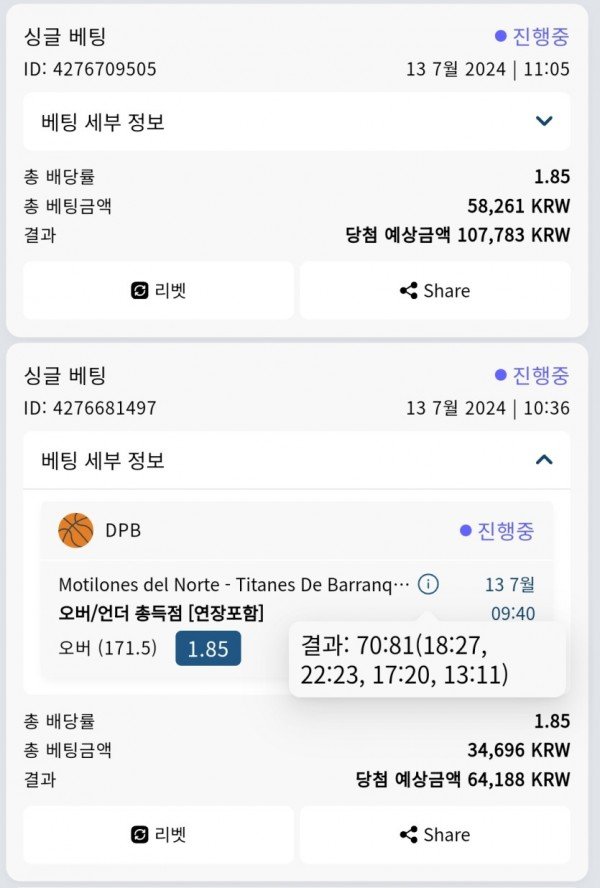Collapse the second bet's 베팅 세부 정보 chevron
The image size is (600, 888).
point(544,459)
